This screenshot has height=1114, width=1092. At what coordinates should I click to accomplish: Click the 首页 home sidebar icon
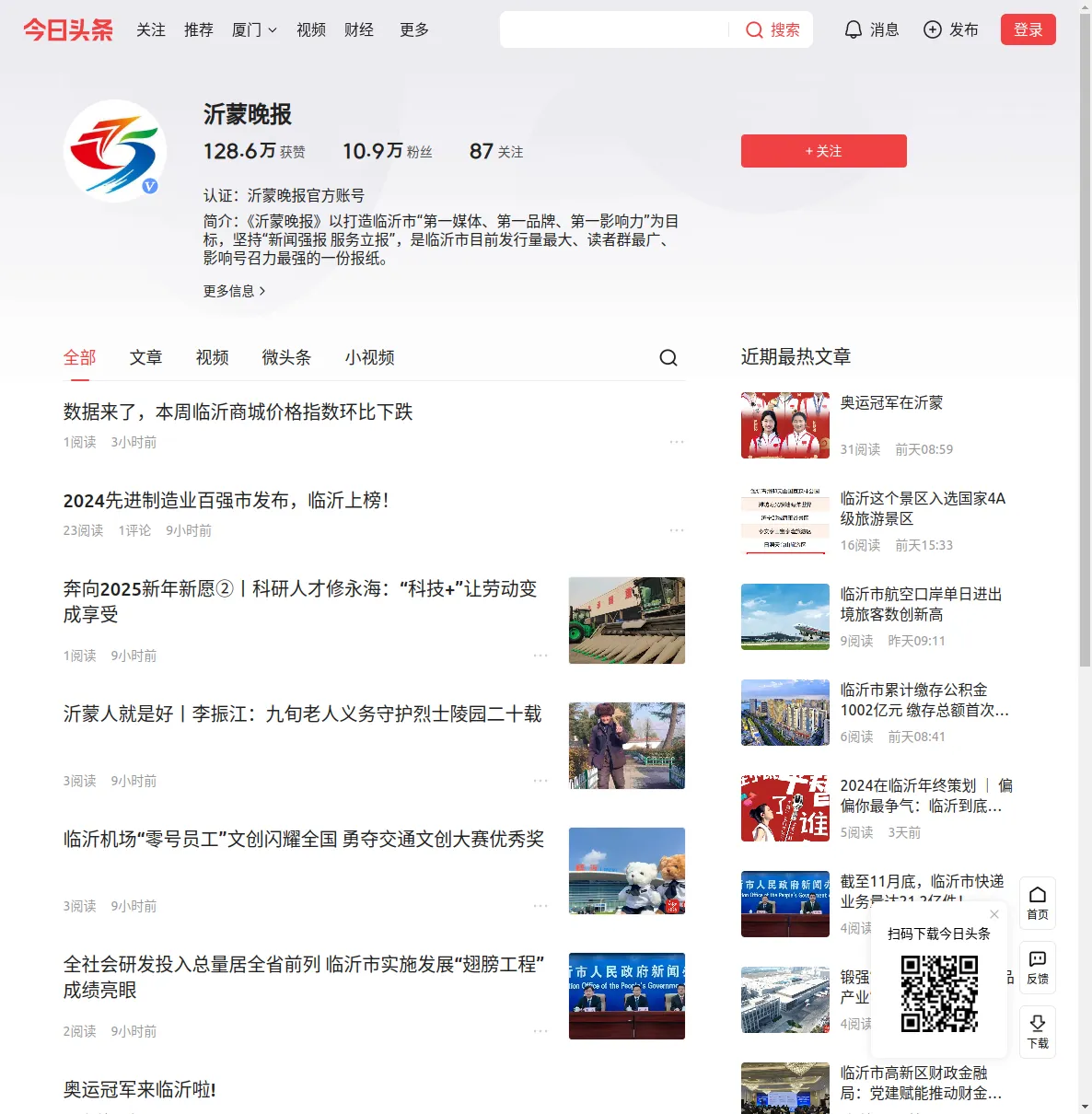click(x=1038, y=903)
